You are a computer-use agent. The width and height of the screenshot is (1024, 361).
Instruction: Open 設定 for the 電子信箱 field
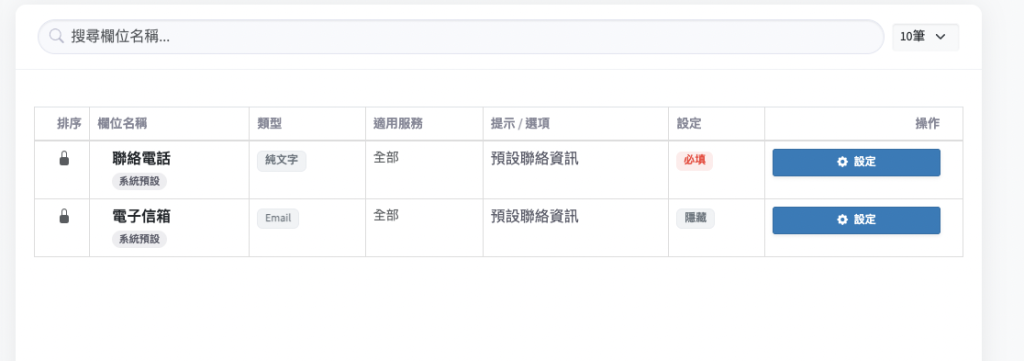click(x=856, y=221)
